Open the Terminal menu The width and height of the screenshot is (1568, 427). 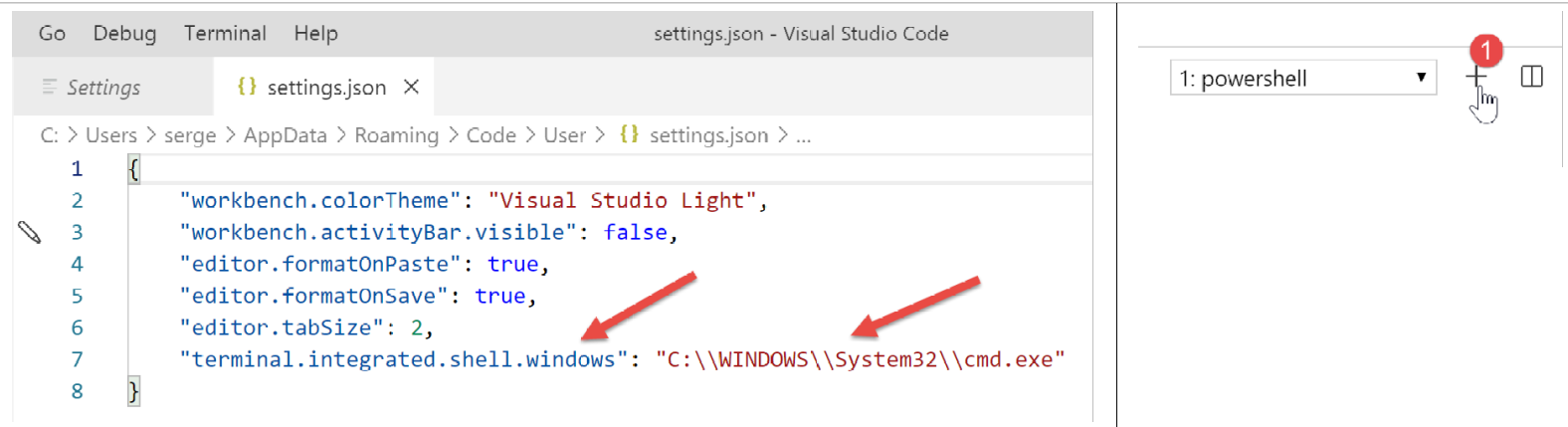click(225, 33)
